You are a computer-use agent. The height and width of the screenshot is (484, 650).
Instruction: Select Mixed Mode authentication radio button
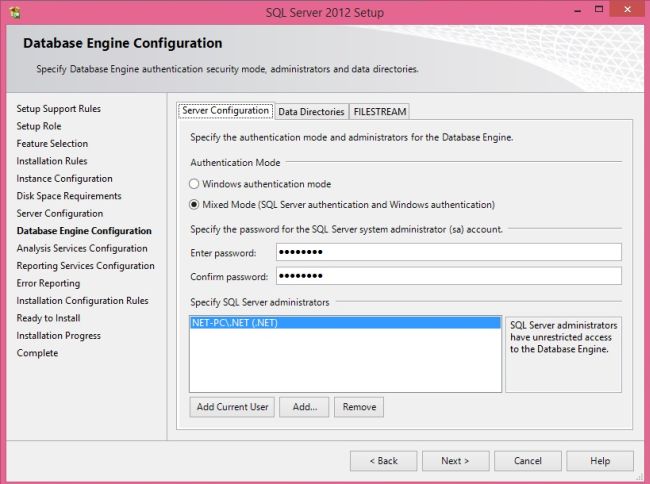coord(194,205)
